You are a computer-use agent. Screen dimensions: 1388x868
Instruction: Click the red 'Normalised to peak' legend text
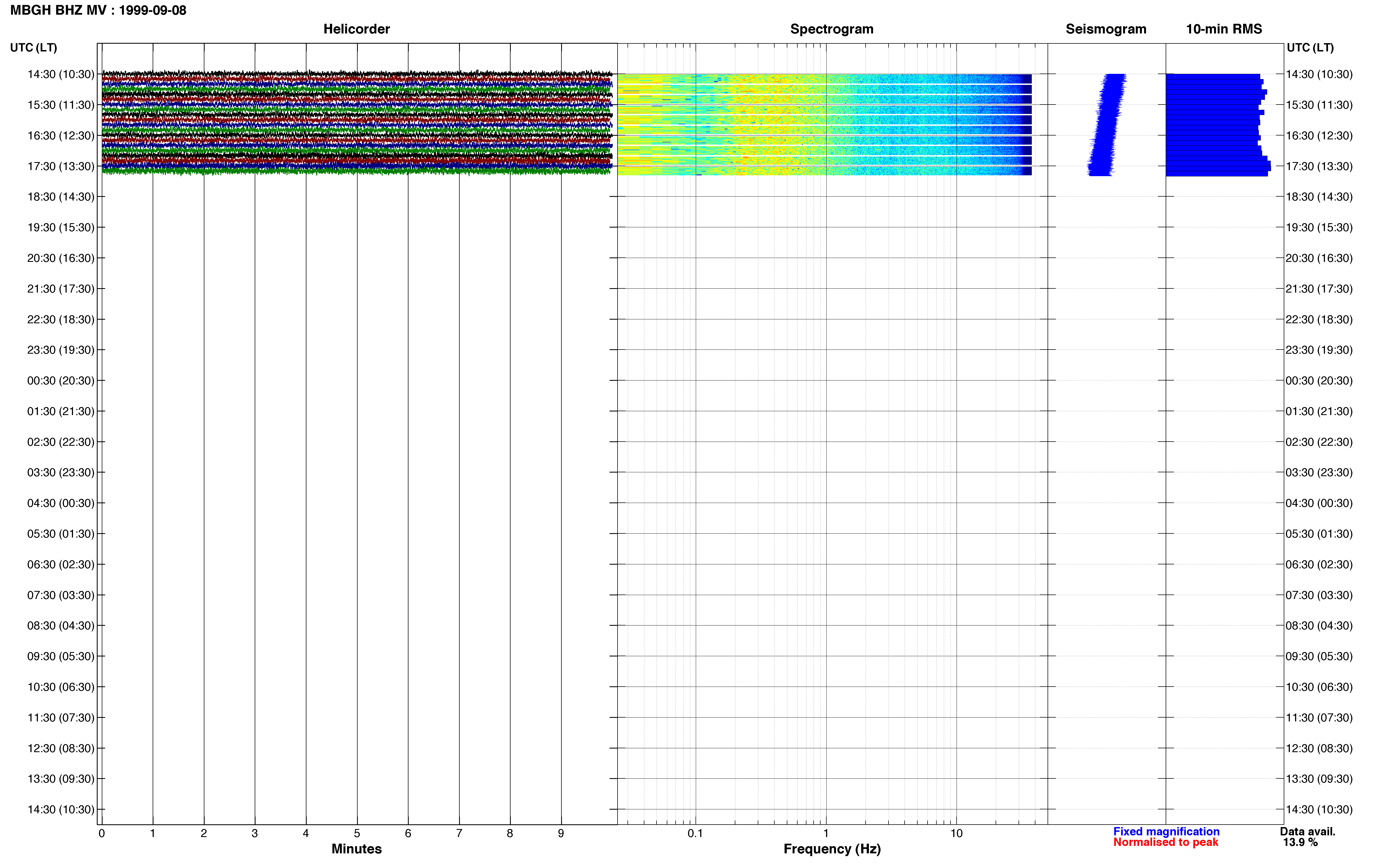[x=1165, y=842]
